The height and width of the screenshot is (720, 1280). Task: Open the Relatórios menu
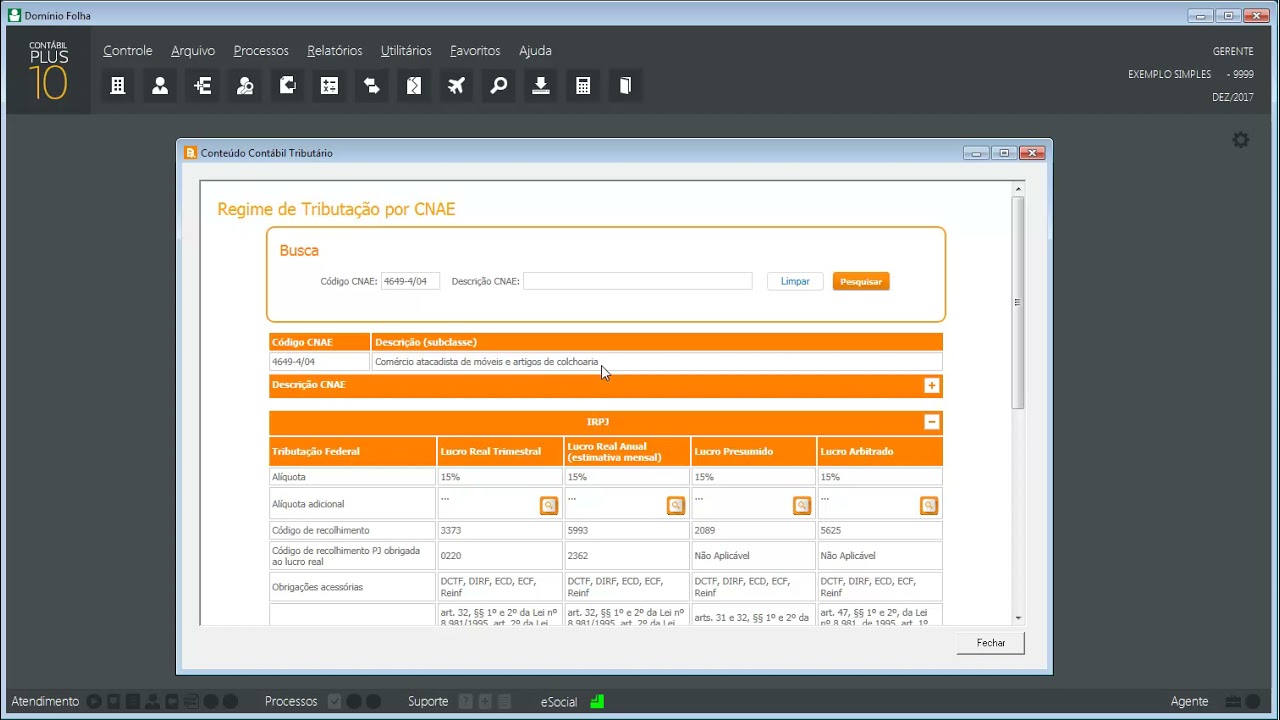pyautogui.click(x=335, y=51)
